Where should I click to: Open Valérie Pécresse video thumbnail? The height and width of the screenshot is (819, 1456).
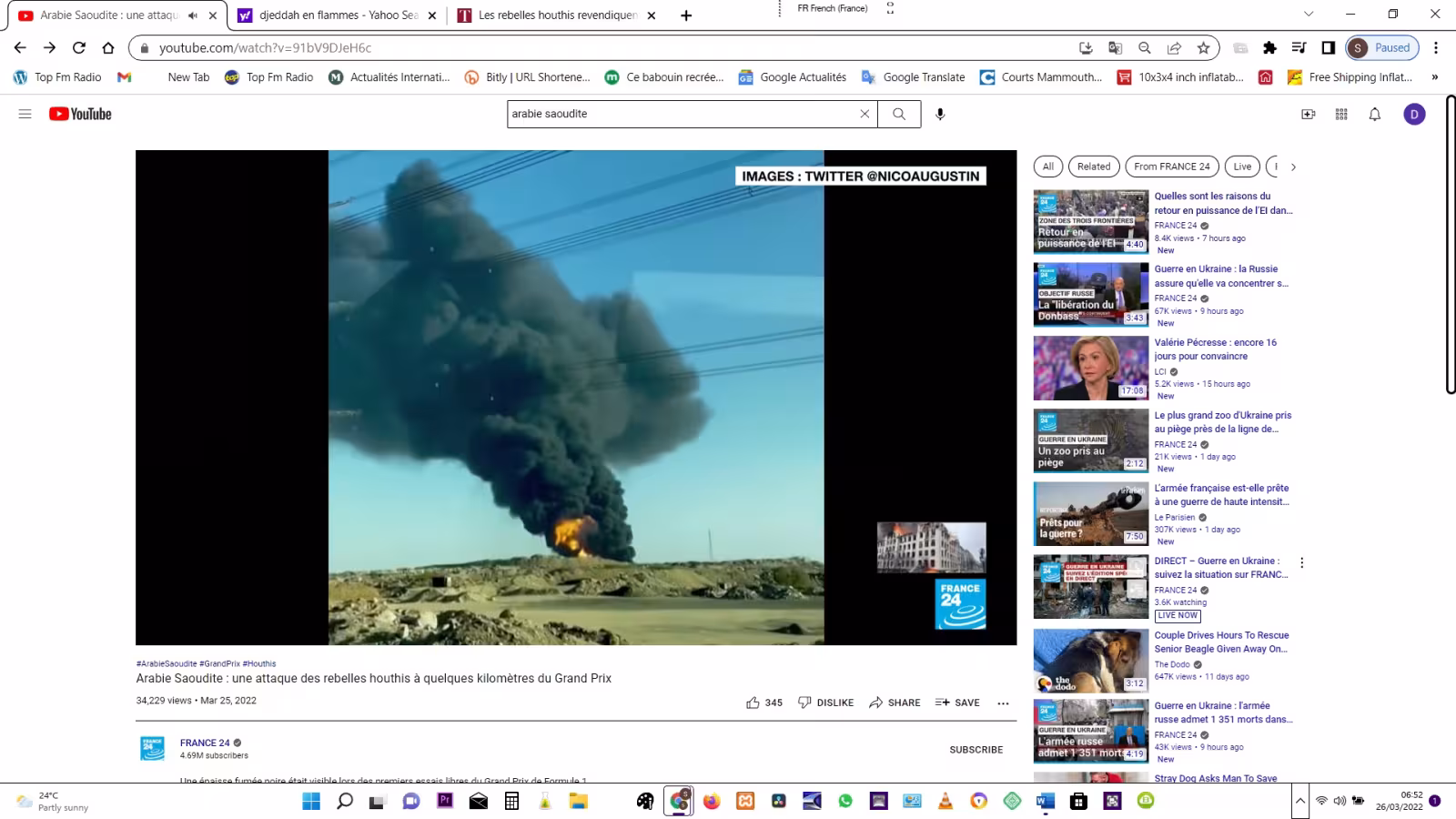point(1090,368)
